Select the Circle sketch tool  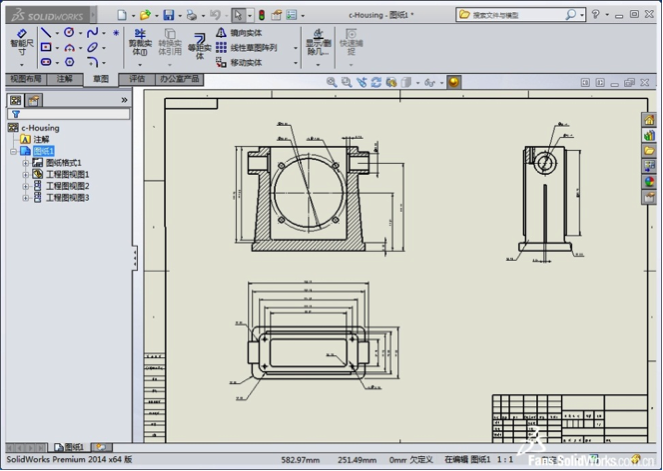pyautogui.click(x=69, y=33)
